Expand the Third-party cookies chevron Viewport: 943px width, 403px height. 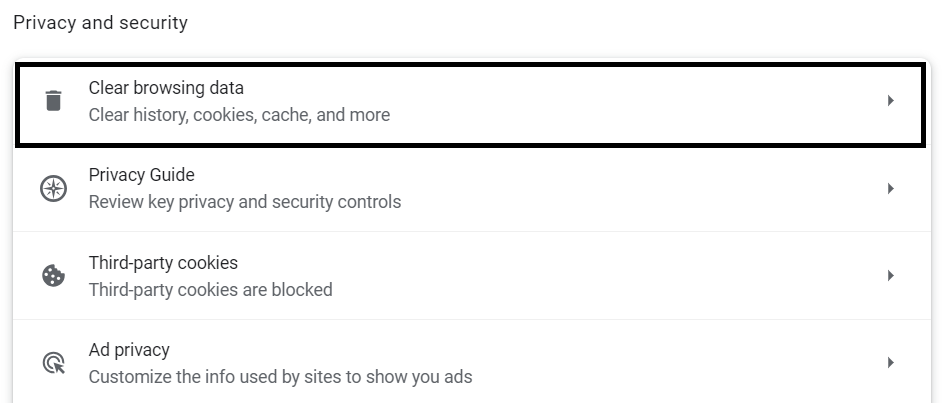click(890, 276)
